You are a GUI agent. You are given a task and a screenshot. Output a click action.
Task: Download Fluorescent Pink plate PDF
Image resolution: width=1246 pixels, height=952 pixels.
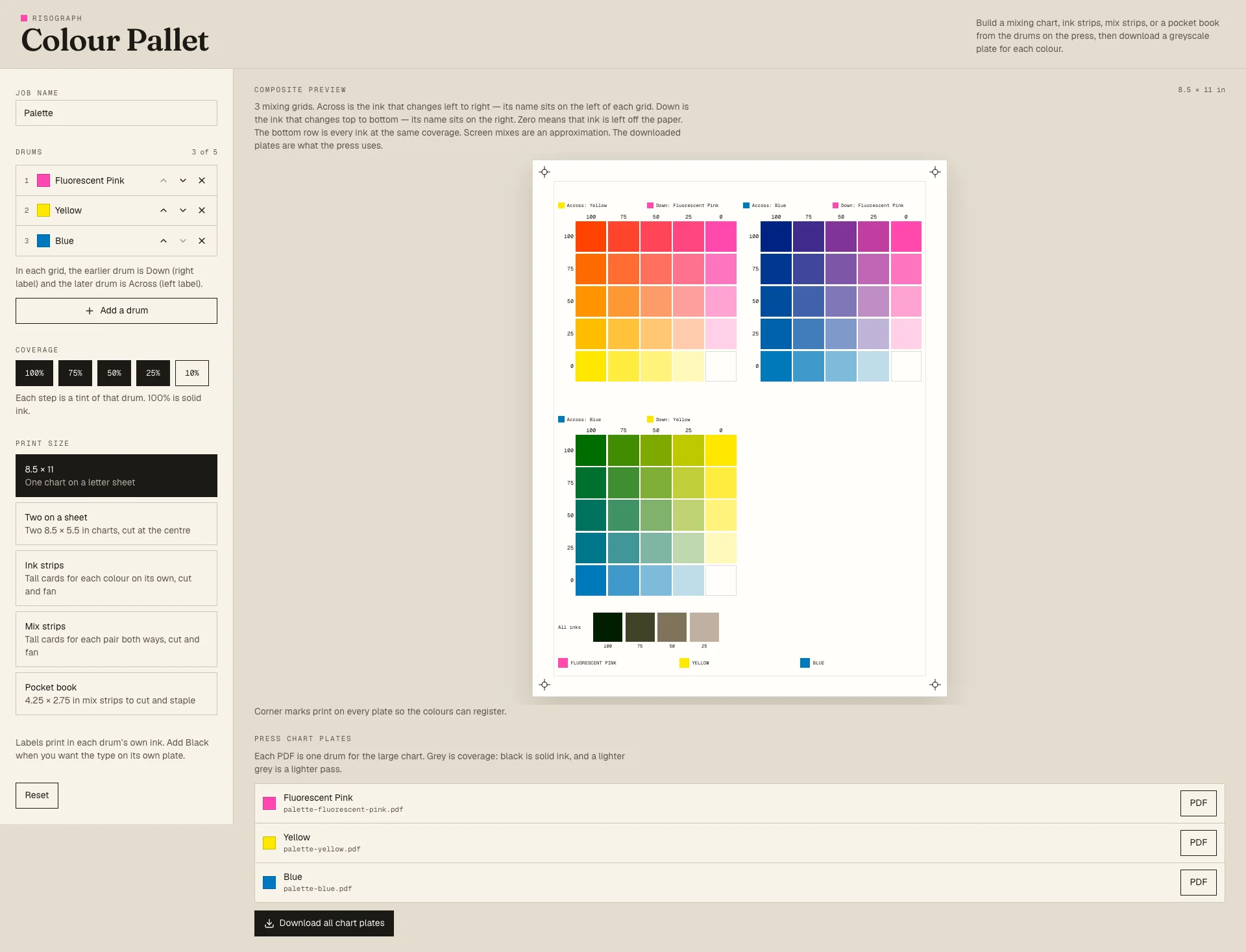(x=1198, y=803)
